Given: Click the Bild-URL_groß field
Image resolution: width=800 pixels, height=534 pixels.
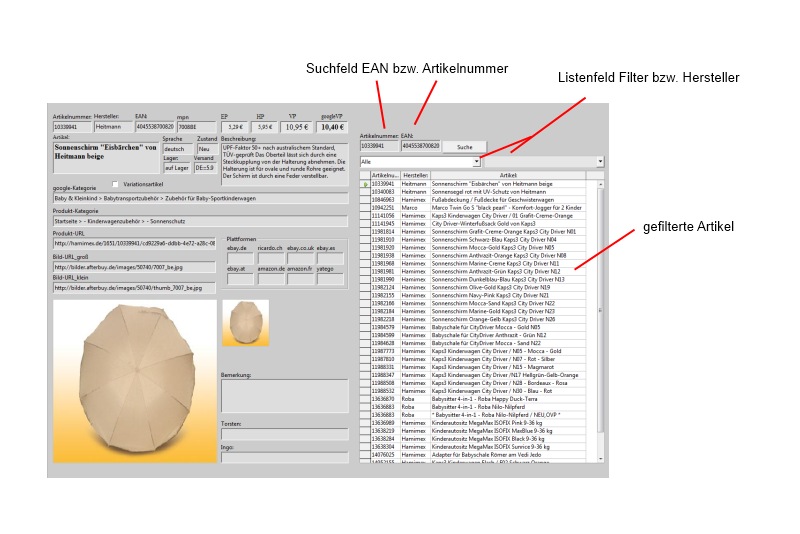Looking at the screenshot, I should click(x=134, y=267).
